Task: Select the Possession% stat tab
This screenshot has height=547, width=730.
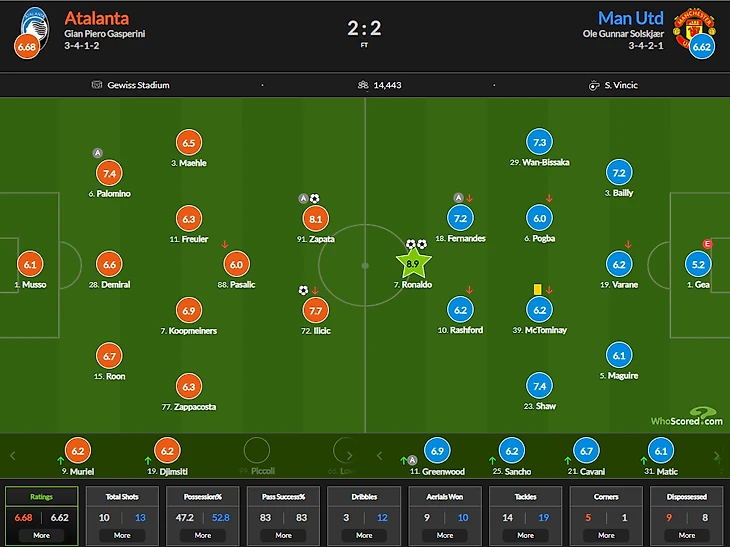Action: click(x=203, y=496)
